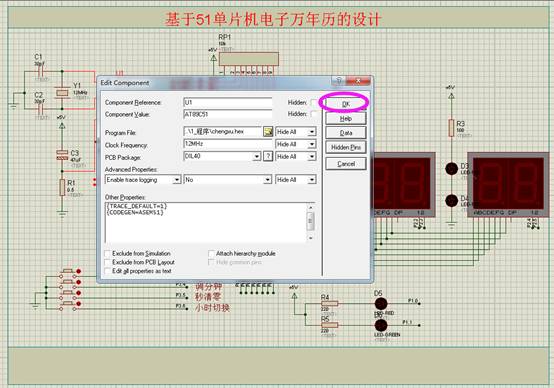This screenshot has width=554, height=388.
Task: Toggle Hidden checkbox for Component Reference
Action: coord(313,102)
